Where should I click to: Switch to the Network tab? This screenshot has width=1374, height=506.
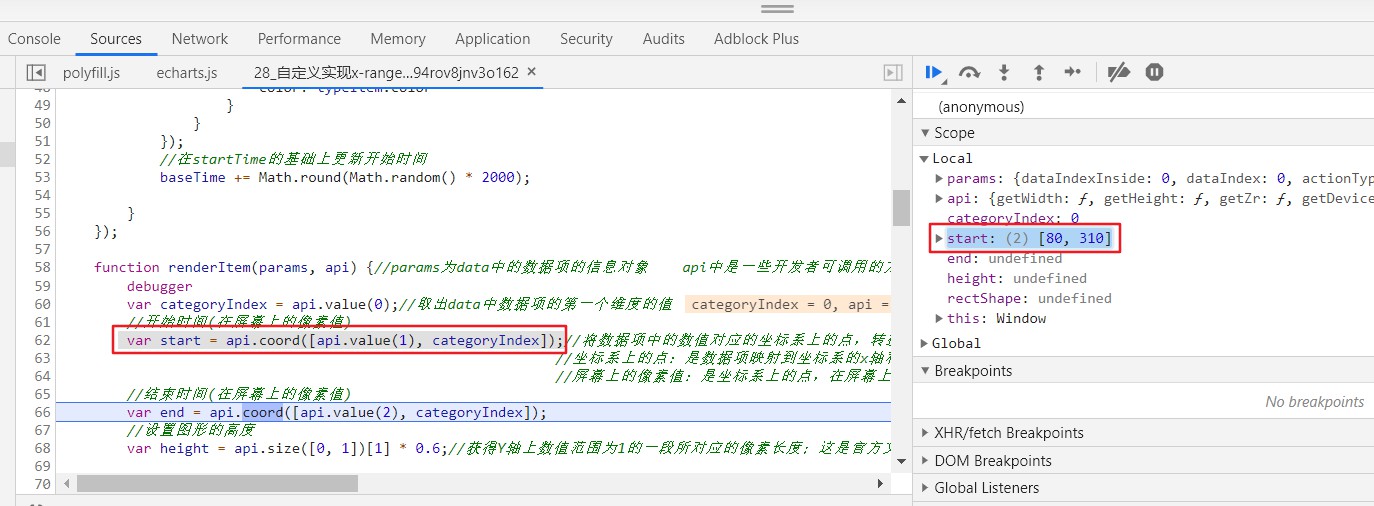click(200, 39)
